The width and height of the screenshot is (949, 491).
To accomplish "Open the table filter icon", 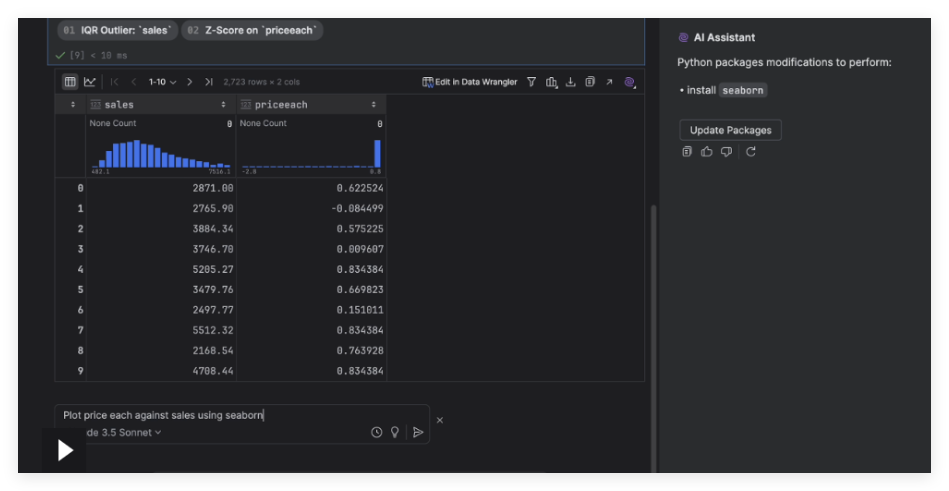I will click(531, 82).
